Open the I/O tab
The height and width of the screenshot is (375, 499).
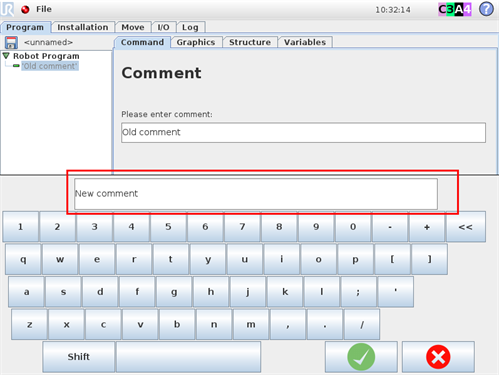[x=163, y=27]
